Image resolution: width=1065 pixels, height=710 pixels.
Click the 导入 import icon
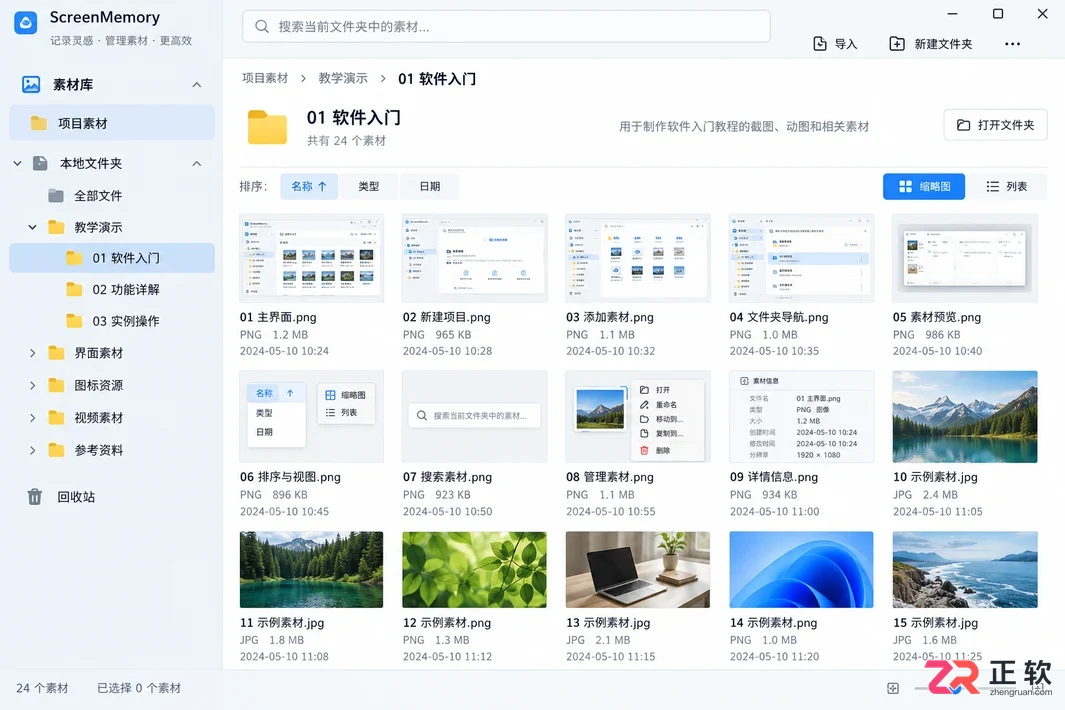(820, 43)
